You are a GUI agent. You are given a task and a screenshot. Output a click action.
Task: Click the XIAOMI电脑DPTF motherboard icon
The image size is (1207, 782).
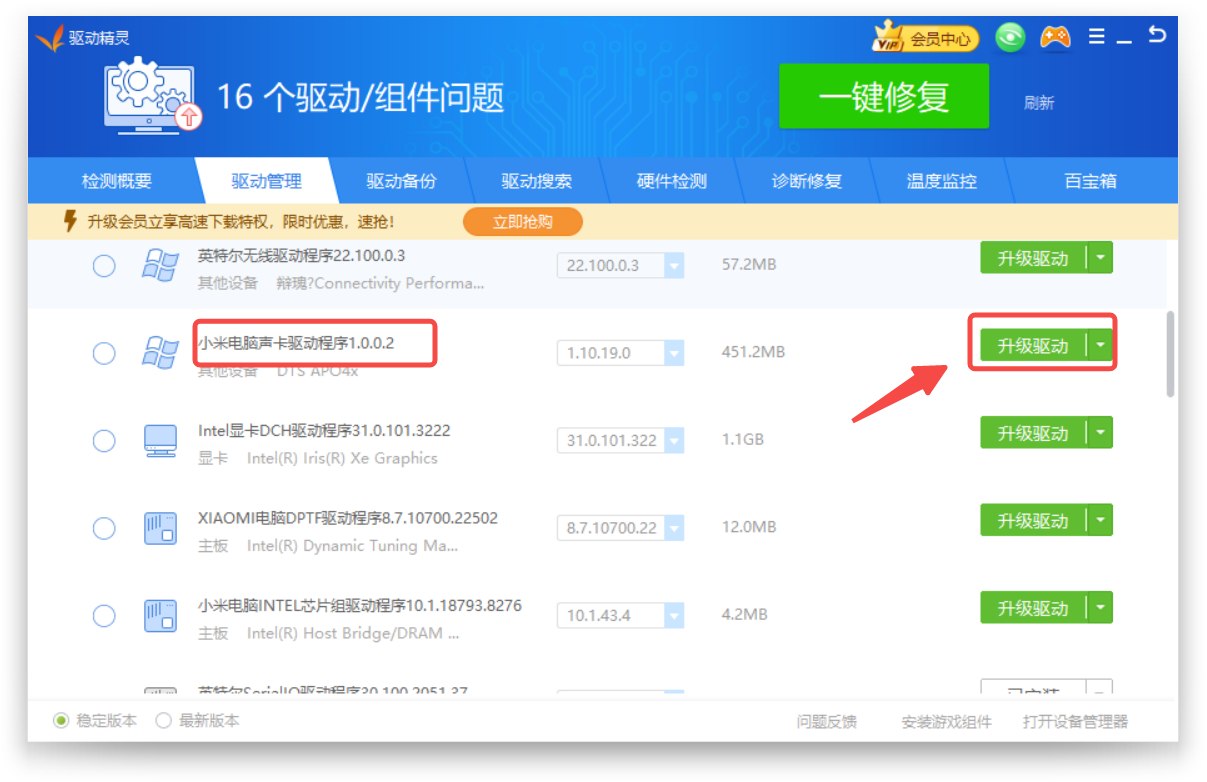click(160, 528)
